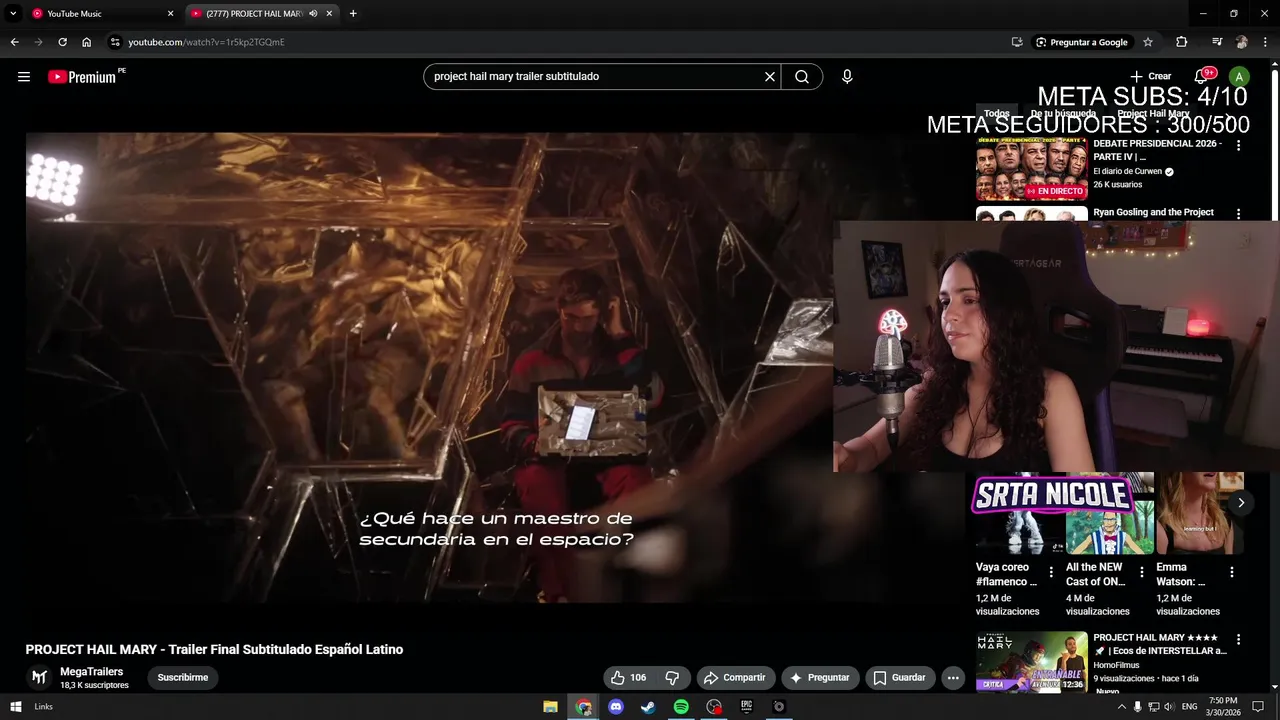Open Discord from the taskbar
This screenshot has width=1280, height=720.
click(616, 707)
